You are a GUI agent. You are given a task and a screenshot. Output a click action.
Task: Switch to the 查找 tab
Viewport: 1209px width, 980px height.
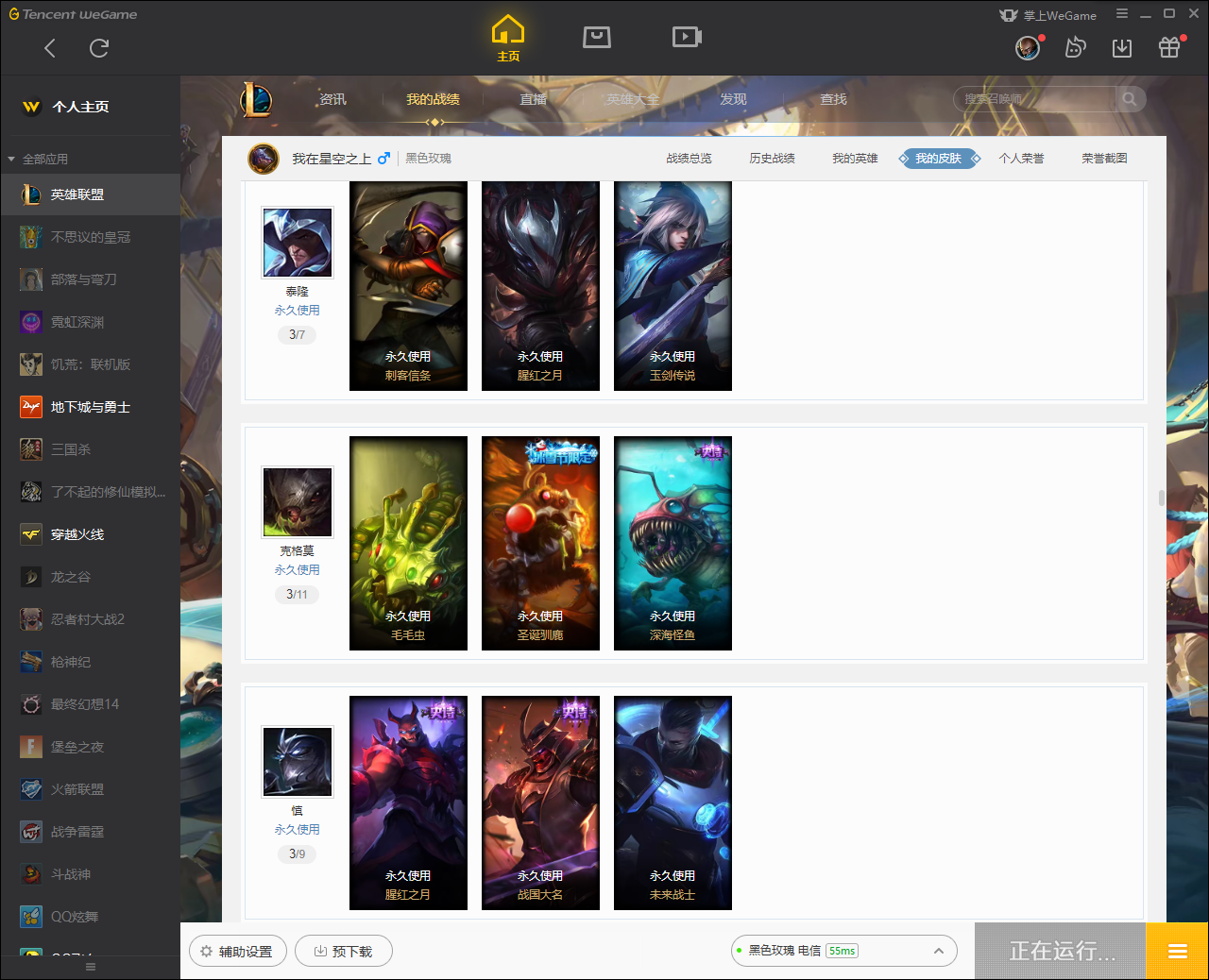[833, 99]
